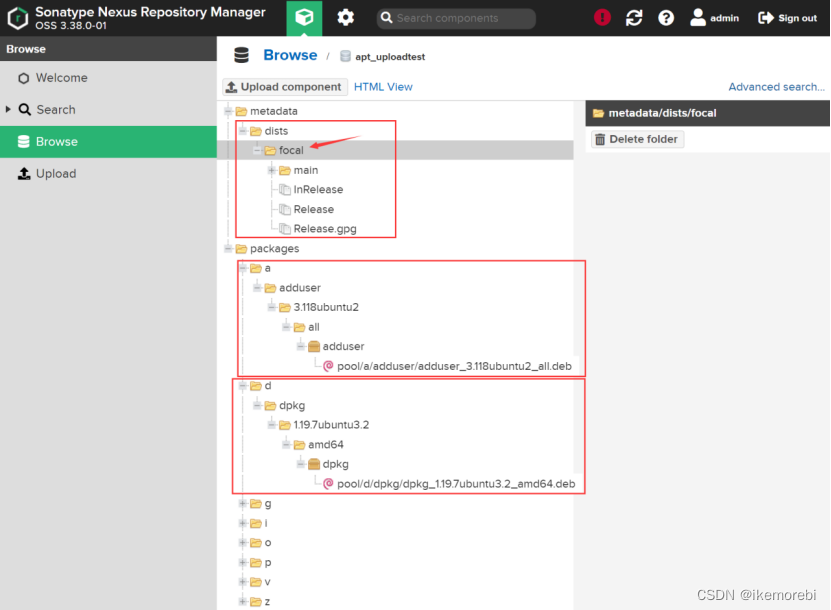Viewport: 831px width, 610px height.
Task: Click the focal folder icon
Action: click(270, 151)
